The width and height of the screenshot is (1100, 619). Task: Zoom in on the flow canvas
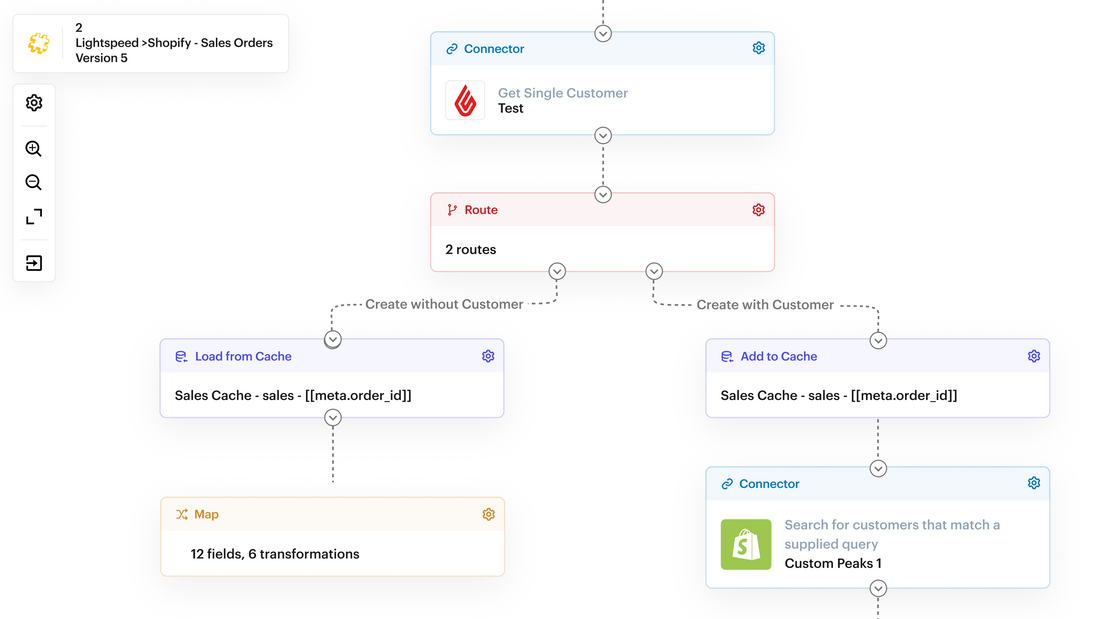coord(33,148)
